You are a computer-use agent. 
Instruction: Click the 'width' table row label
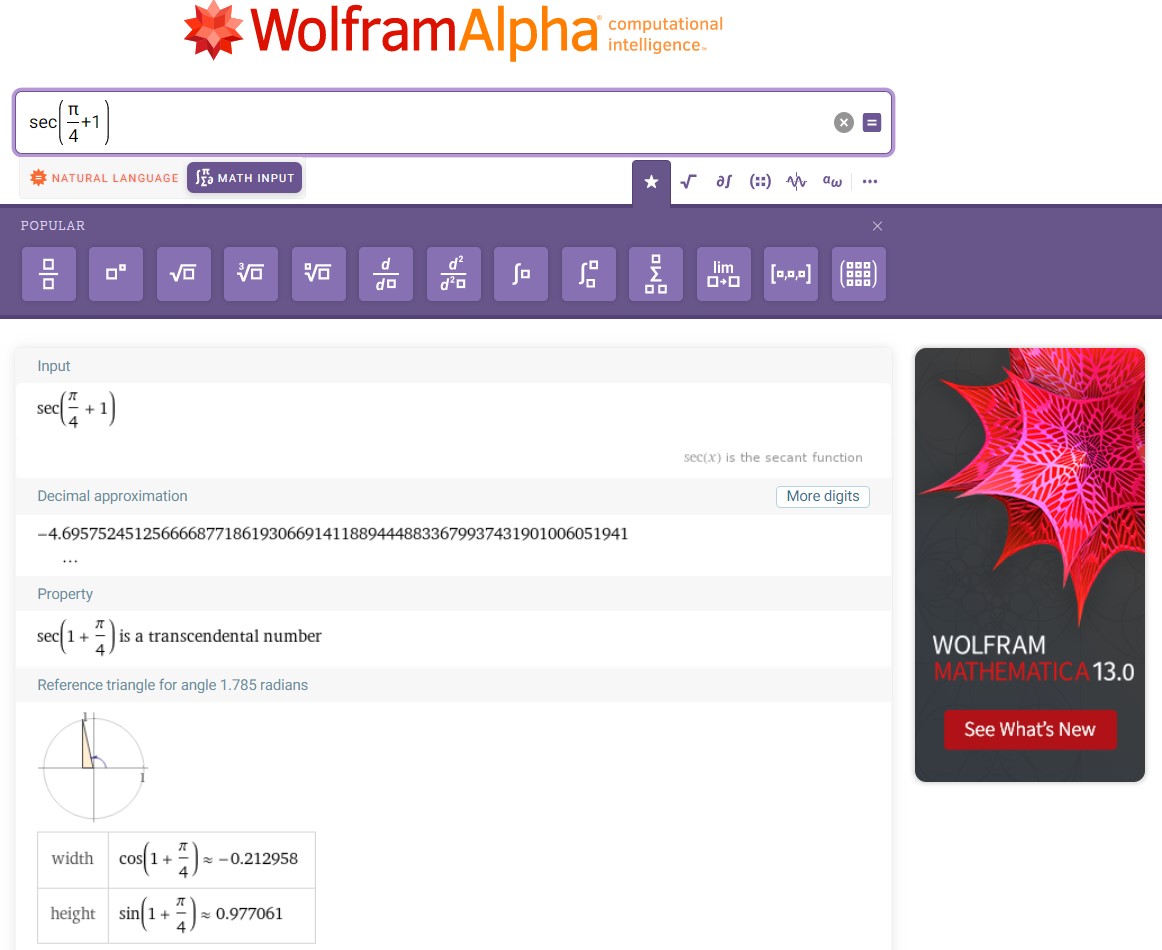pos(73,859)
